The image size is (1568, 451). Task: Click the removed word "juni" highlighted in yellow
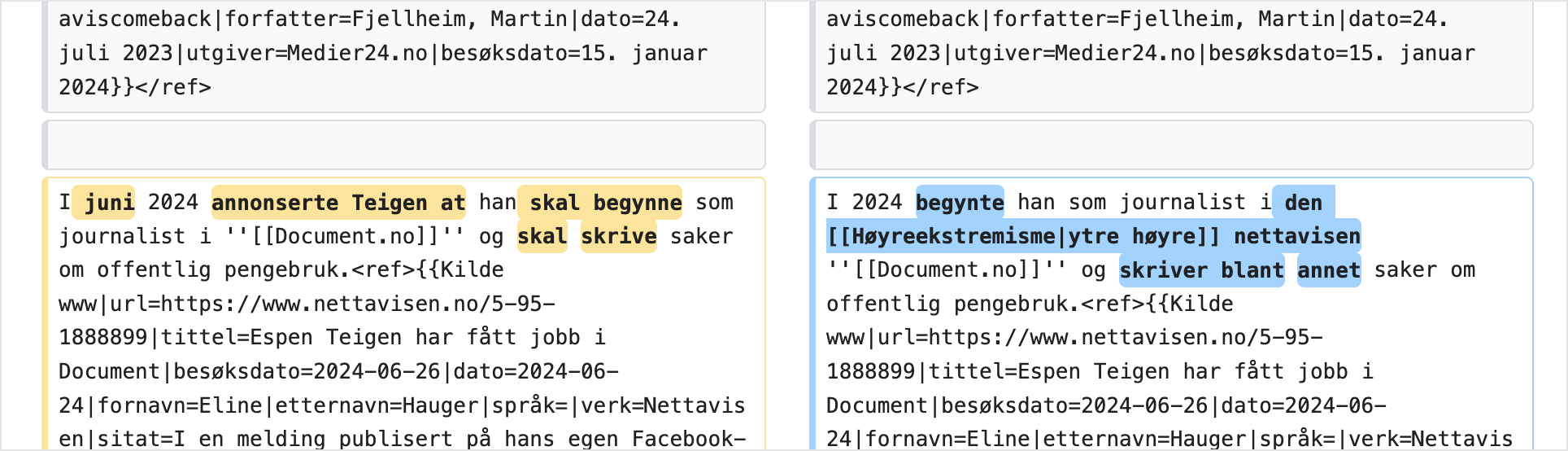(x=109, y=203)
